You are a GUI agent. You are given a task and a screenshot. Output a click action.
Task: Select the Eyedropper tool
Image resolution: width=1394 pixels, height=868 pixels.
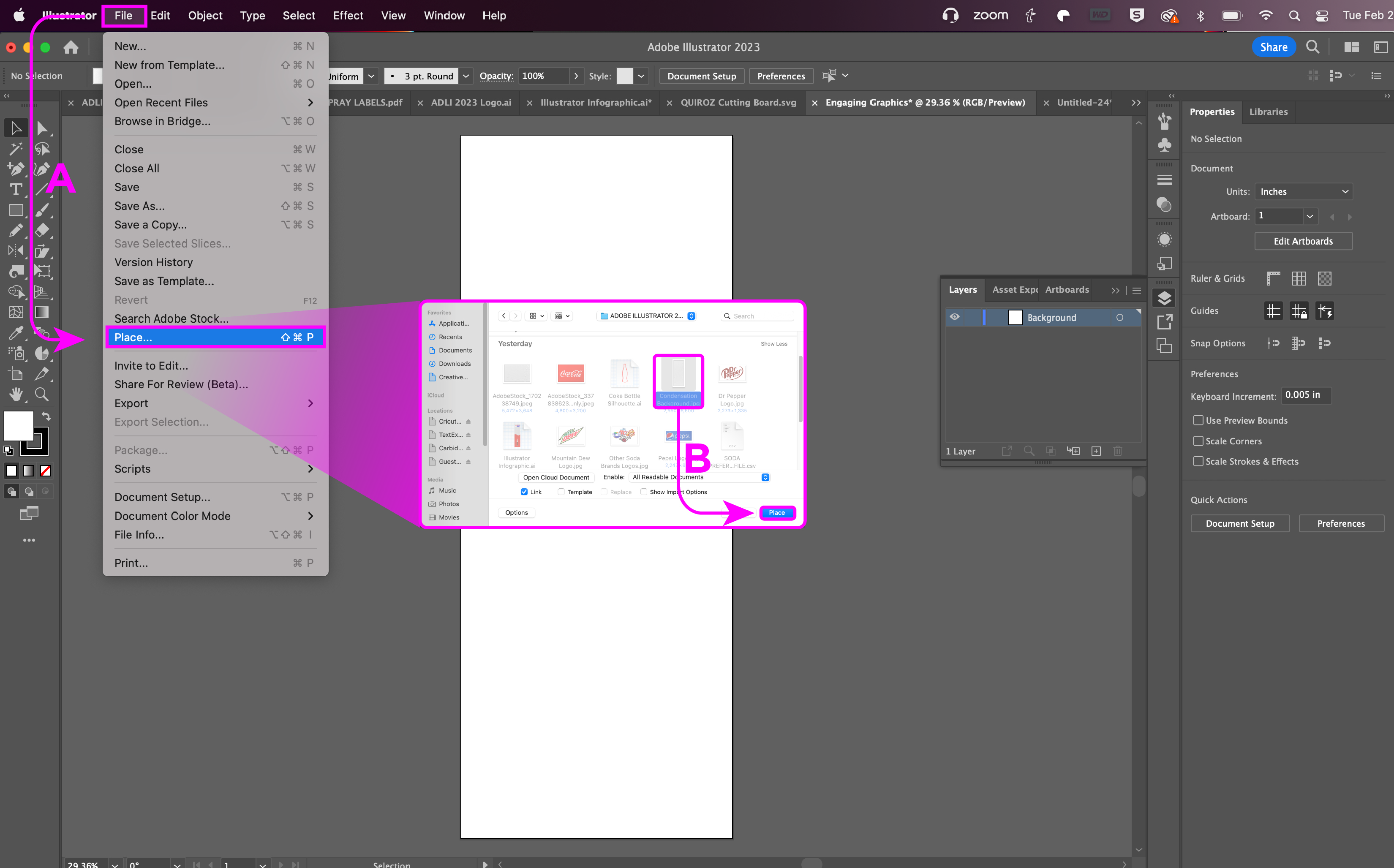coord(16,332)
